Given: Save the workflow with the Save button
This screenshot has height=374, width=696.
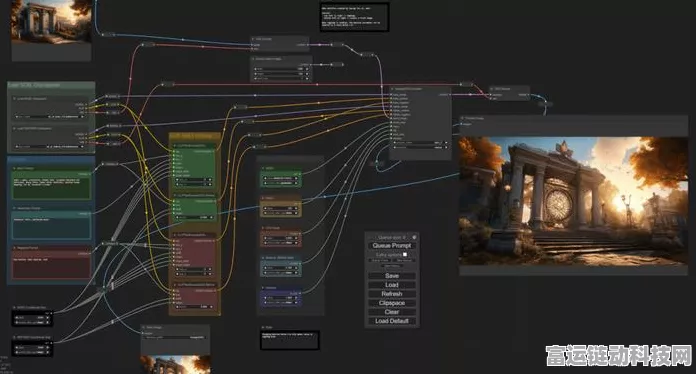Looking at the screenshot, I should pyautogui.click(x=392, y=276).
